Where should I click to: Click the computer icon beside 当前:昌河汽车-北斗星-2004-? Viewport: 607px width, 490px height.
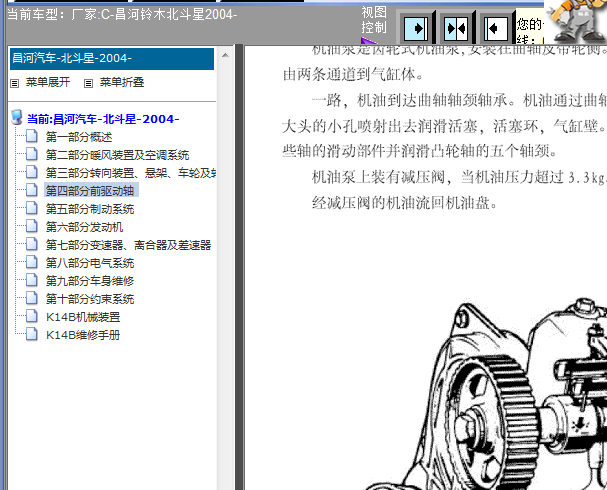click(17, 117)
